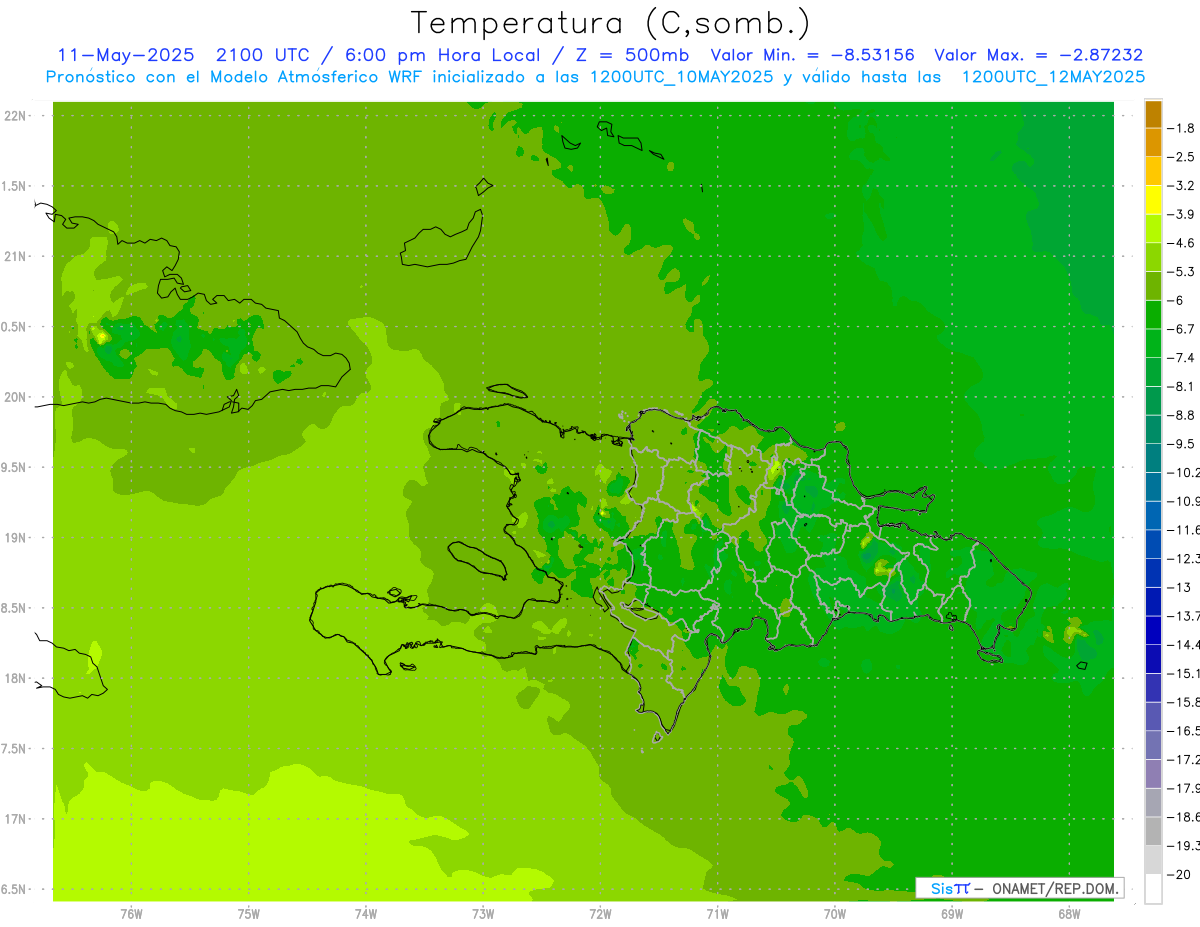Click the '73W' longitude axis label
Image resolution: width=1200 pixels, height=927 pixels.
pos(483,913)
